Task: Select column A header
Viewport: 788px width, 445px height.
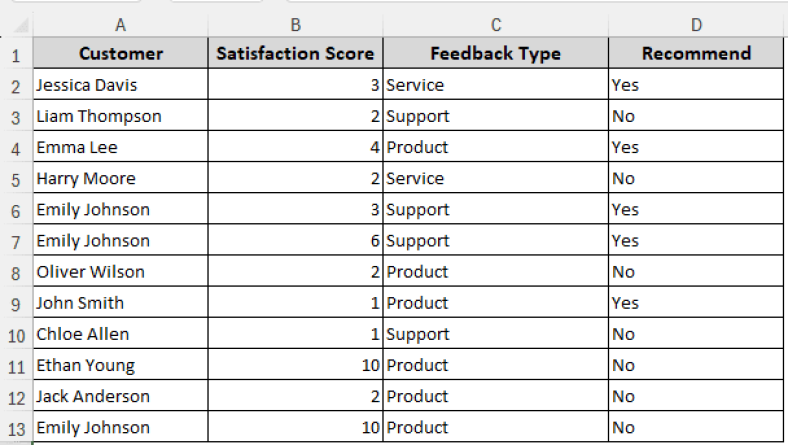Action: pos(121,24)
